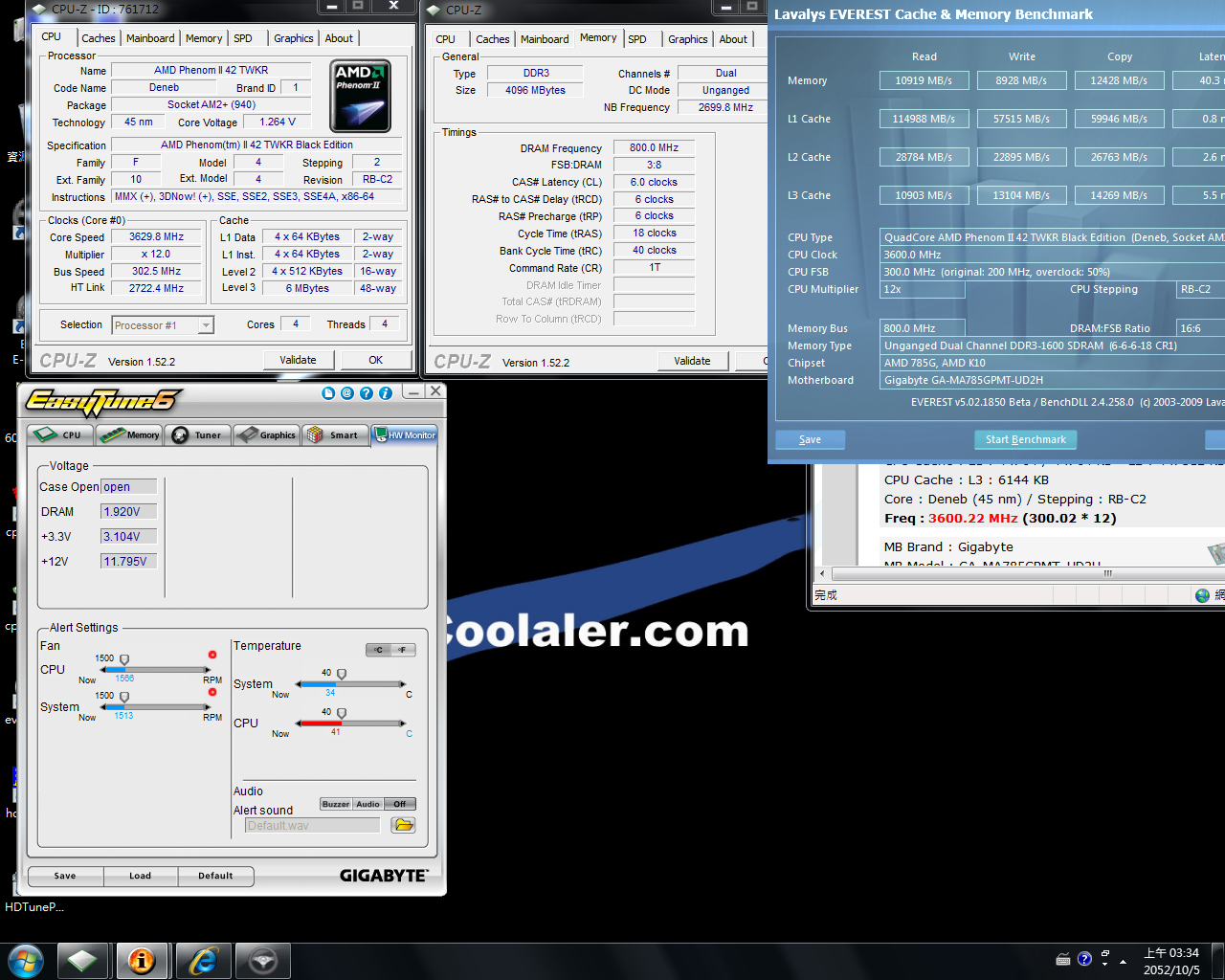This screenshot has width=1225, height=980.
Task: Show hidden system tray icons arrow
Action: tap(1123, 959)
